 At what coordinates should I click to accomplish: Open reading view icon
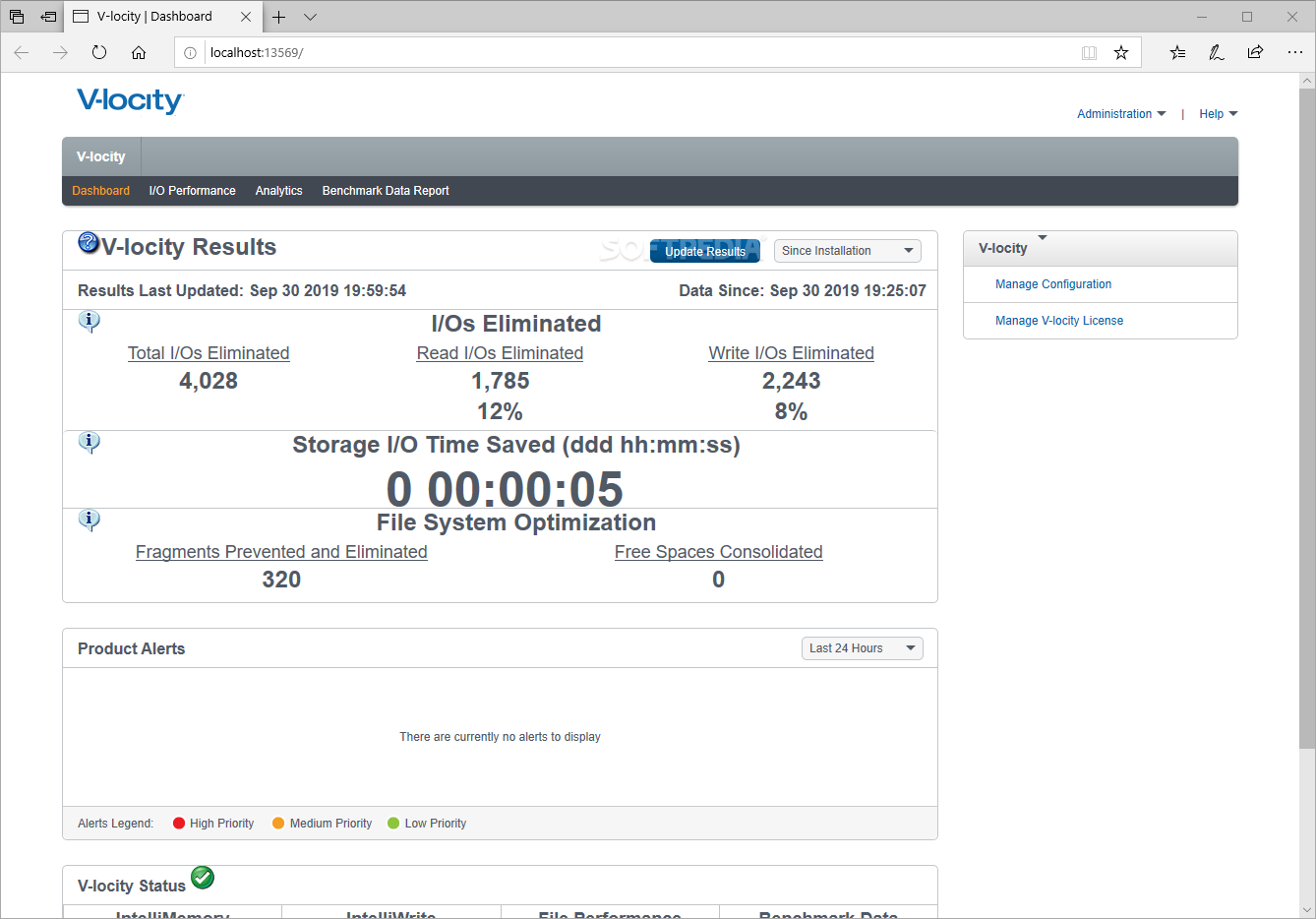pos(1089,53)
